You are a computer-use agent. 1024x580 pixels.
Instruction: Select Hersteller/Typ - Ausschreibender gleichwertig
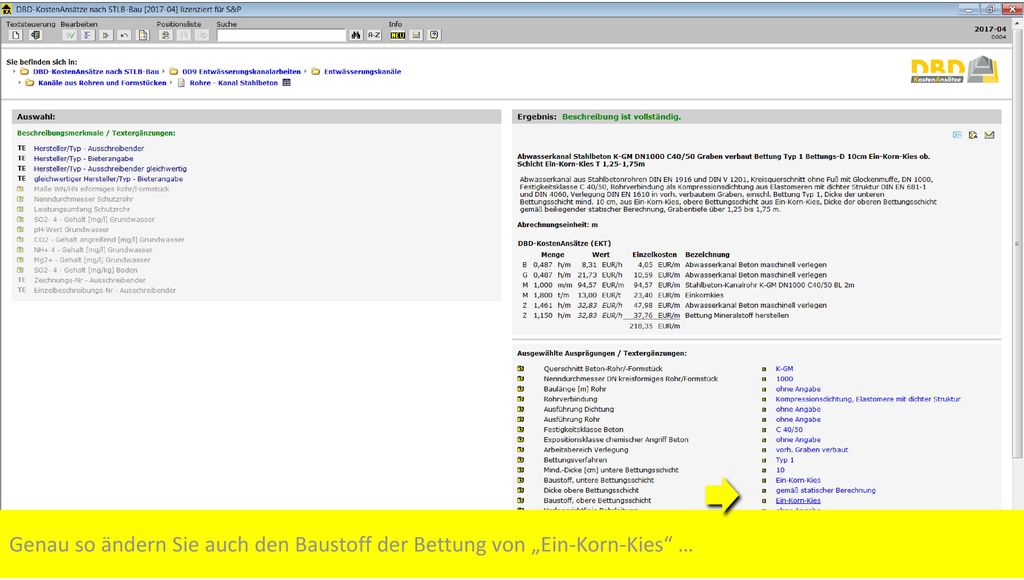click(x=110, y=169)
